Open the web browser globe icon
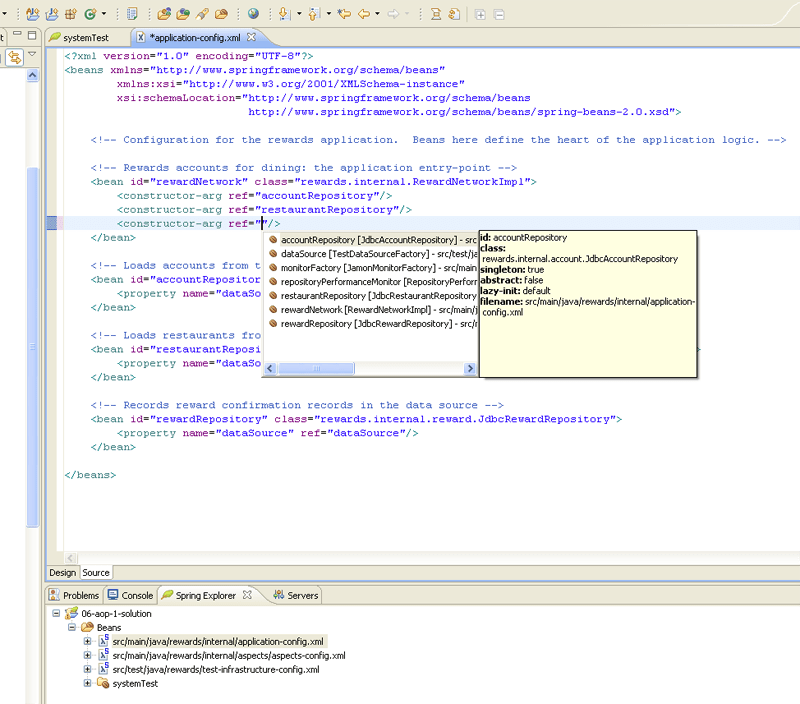 [253, 14]
